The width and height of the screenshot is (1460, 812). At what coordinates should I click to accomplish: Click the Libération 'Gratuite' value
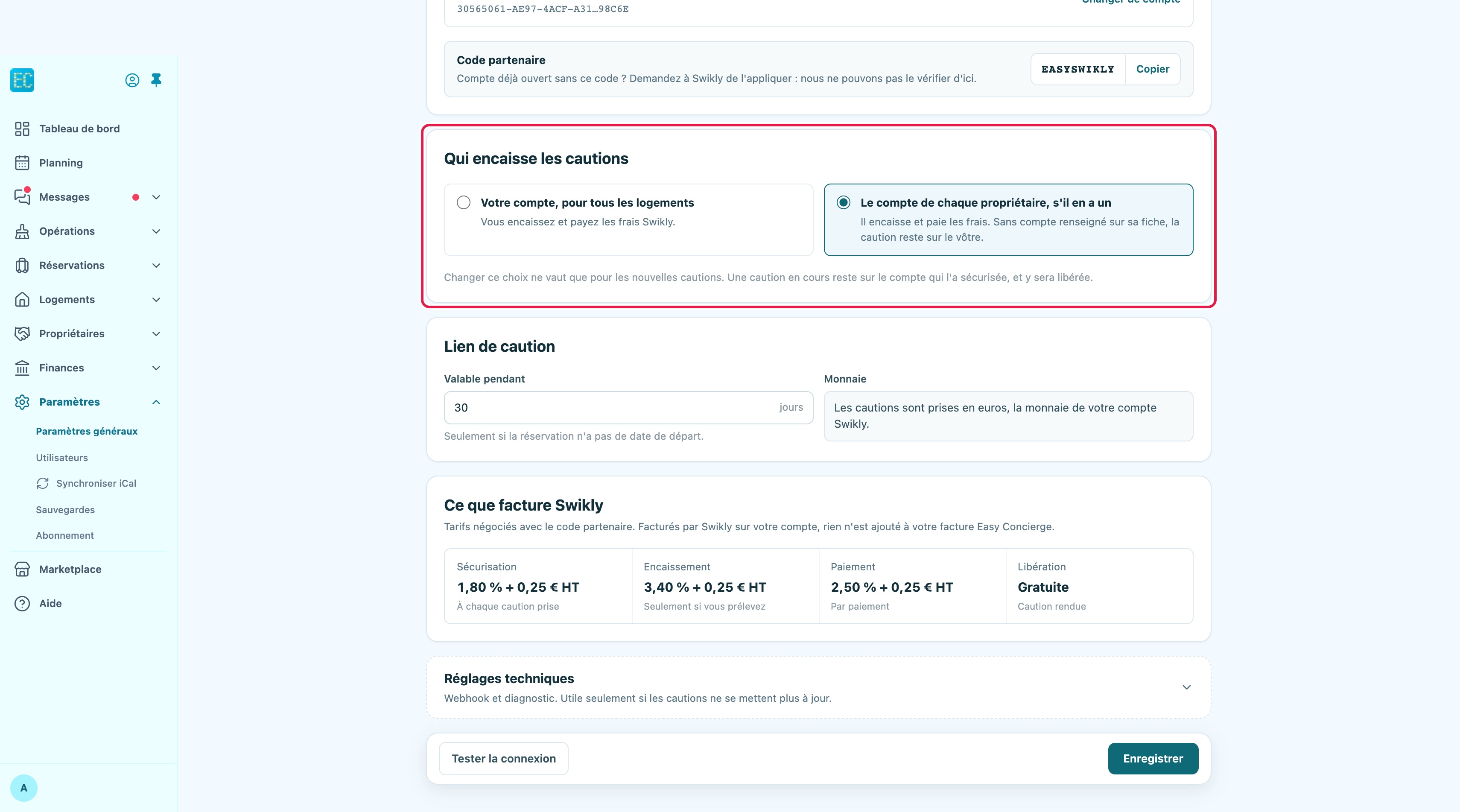pos(1043,587)
